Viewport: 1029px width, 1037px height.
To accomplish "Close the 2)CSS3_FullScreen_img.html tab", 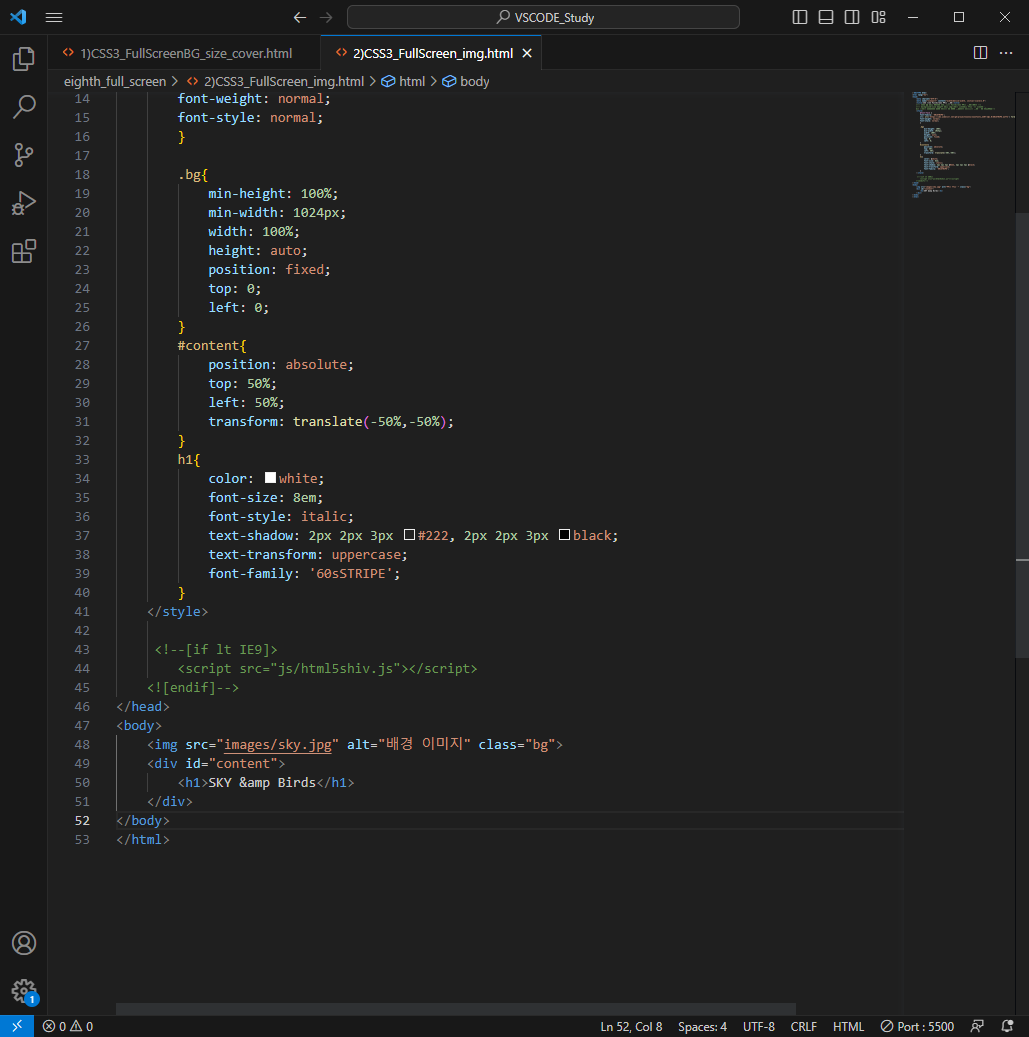I will pos(527,53).
